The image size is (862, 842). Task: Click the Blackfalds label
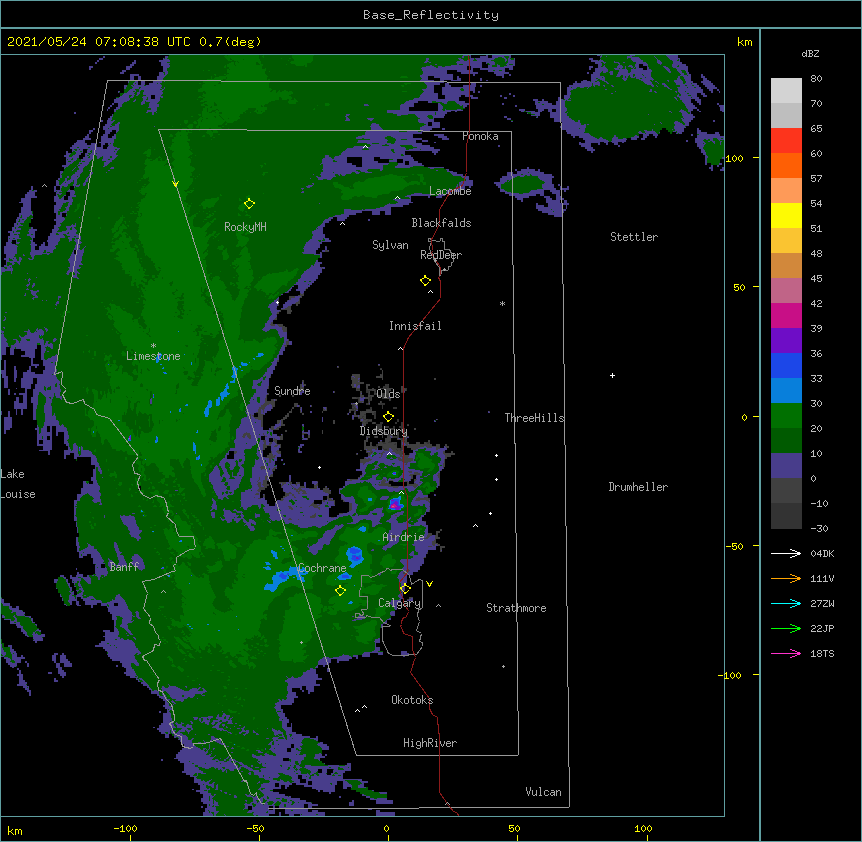[x=441, y=223]
